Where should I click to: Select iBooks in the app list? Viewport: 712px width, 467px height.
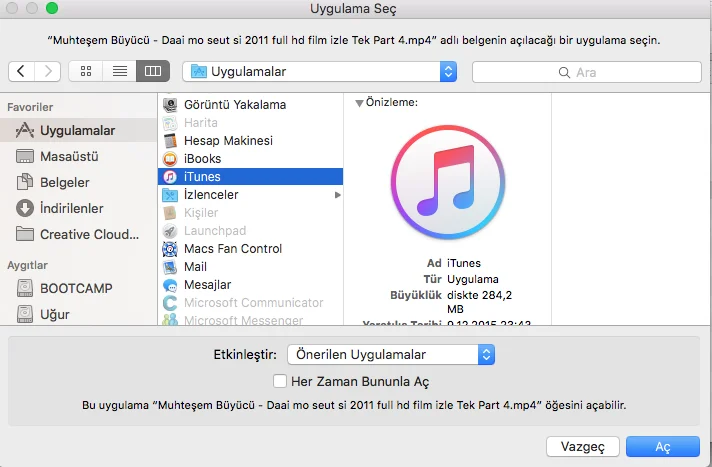click(x=250, y=159)
